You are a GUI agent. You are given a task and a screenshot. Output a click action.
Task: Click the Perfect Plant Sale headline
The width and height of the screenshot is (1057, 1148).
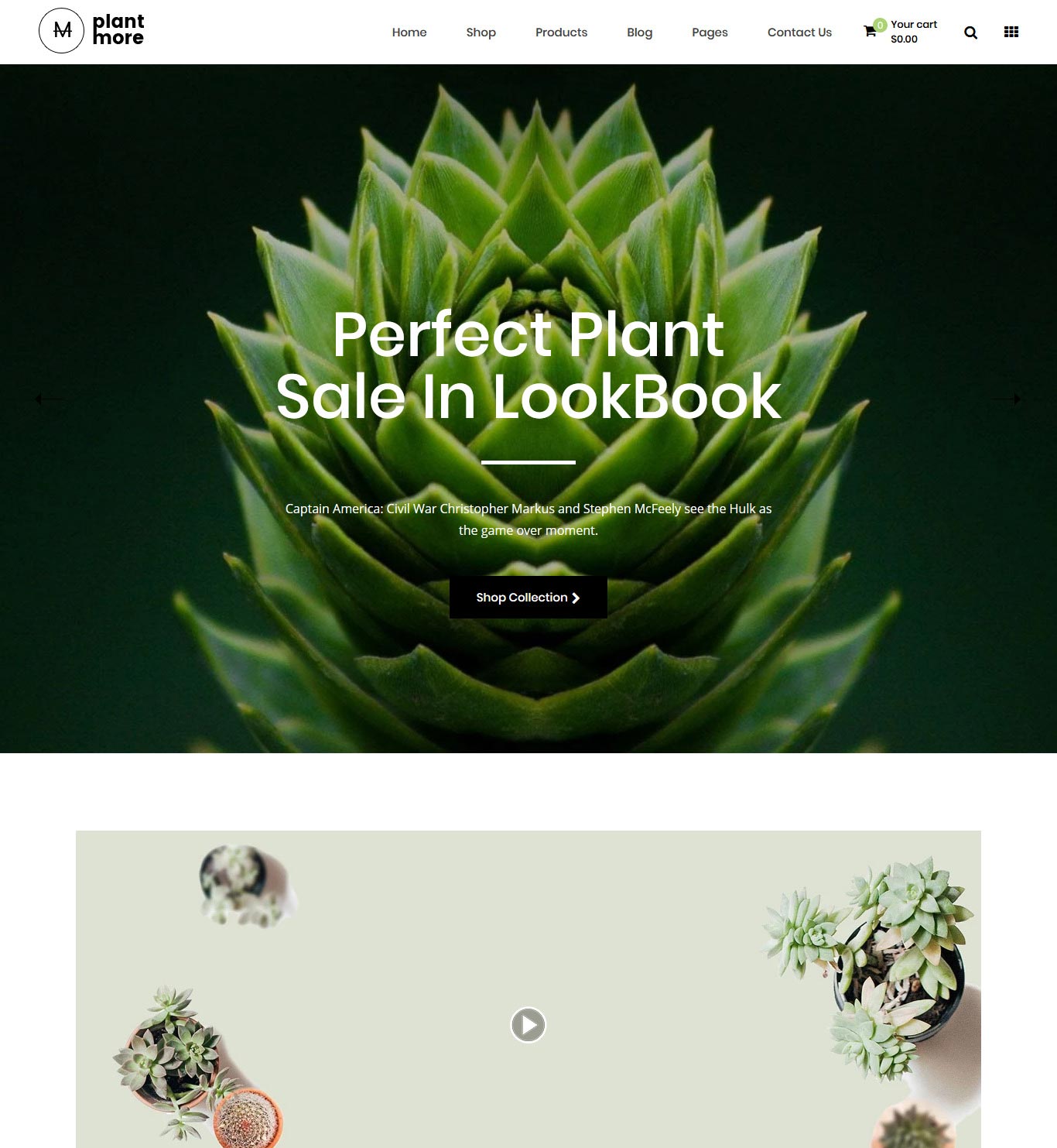pyautogui.click(x=528, y=365)
